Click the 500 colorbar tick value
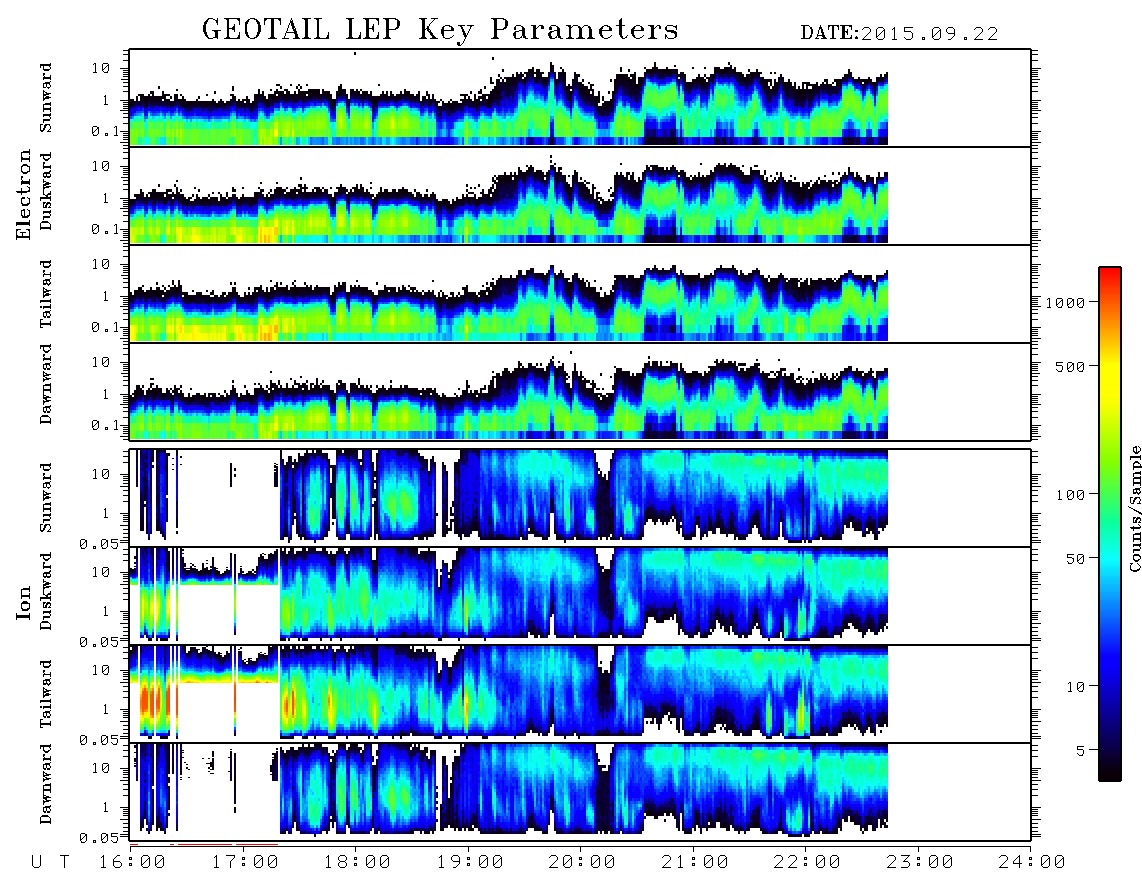 [x=1071, y=366]
